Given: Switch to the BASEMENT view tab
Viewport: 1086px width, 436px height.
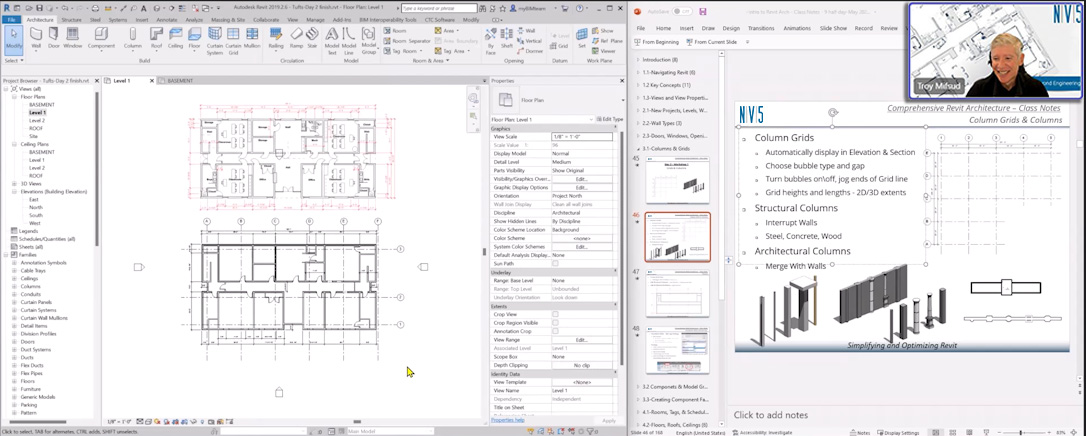Looking at the screenshot, I should click(x=180, y=81).
